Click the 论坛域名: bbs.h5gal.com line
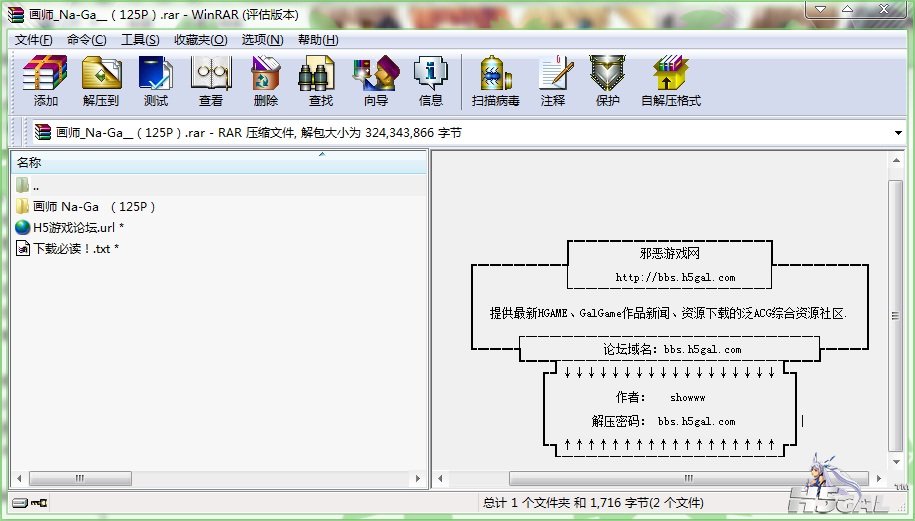This screenshot has height=521, width=915. 672,349
